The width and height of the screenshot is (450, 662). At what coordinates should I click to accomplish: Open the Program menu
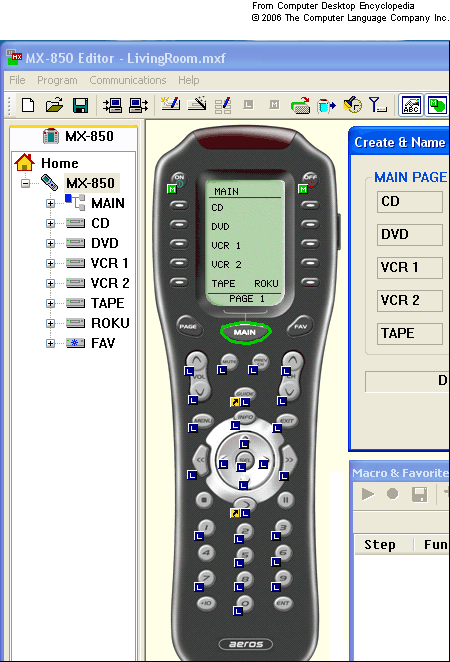tap(57, 80)
